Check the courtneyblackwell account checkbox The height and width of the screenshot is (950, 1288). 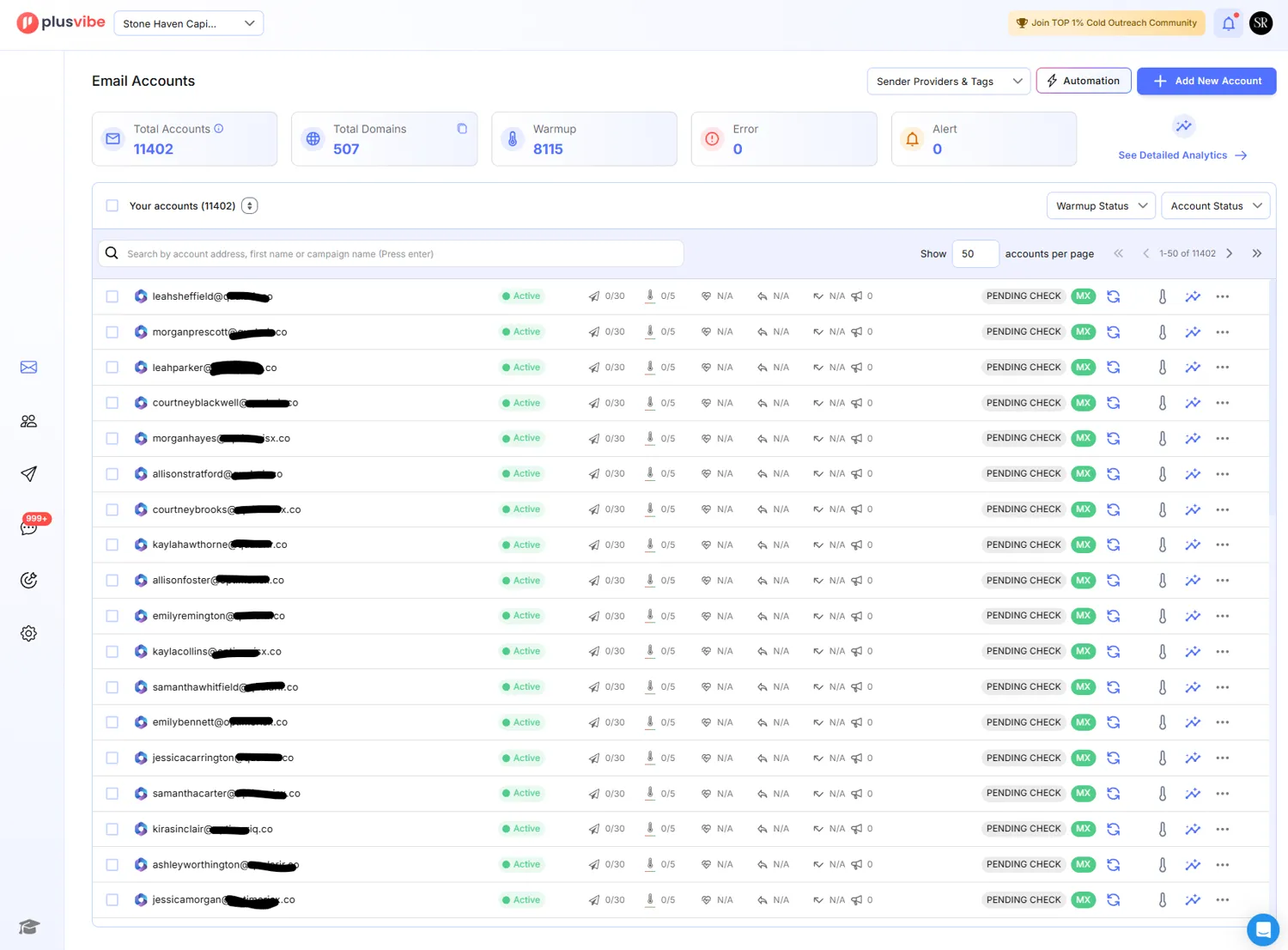(x=112, y=403)
